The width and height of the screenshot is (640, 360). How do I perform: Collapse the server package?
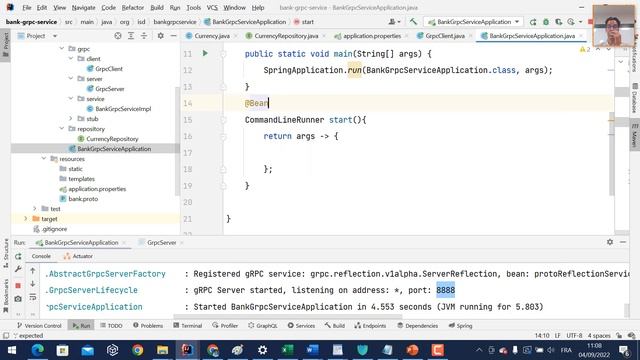[71, 79]
